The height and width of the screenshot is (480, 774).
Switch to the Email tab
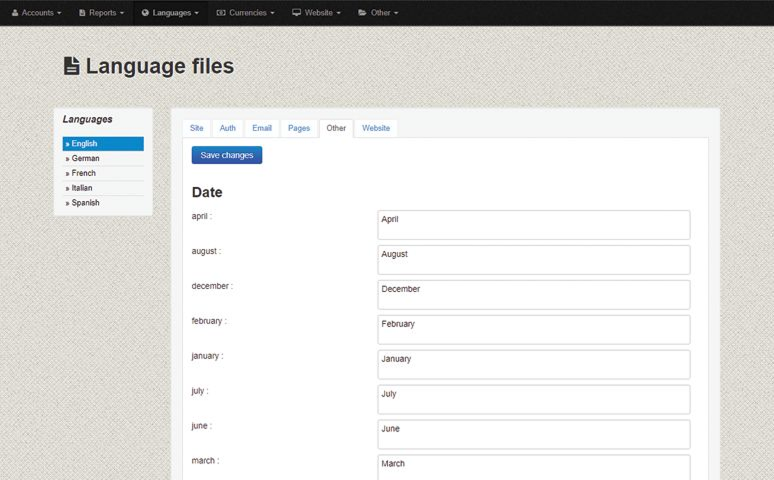click(262, 128)
